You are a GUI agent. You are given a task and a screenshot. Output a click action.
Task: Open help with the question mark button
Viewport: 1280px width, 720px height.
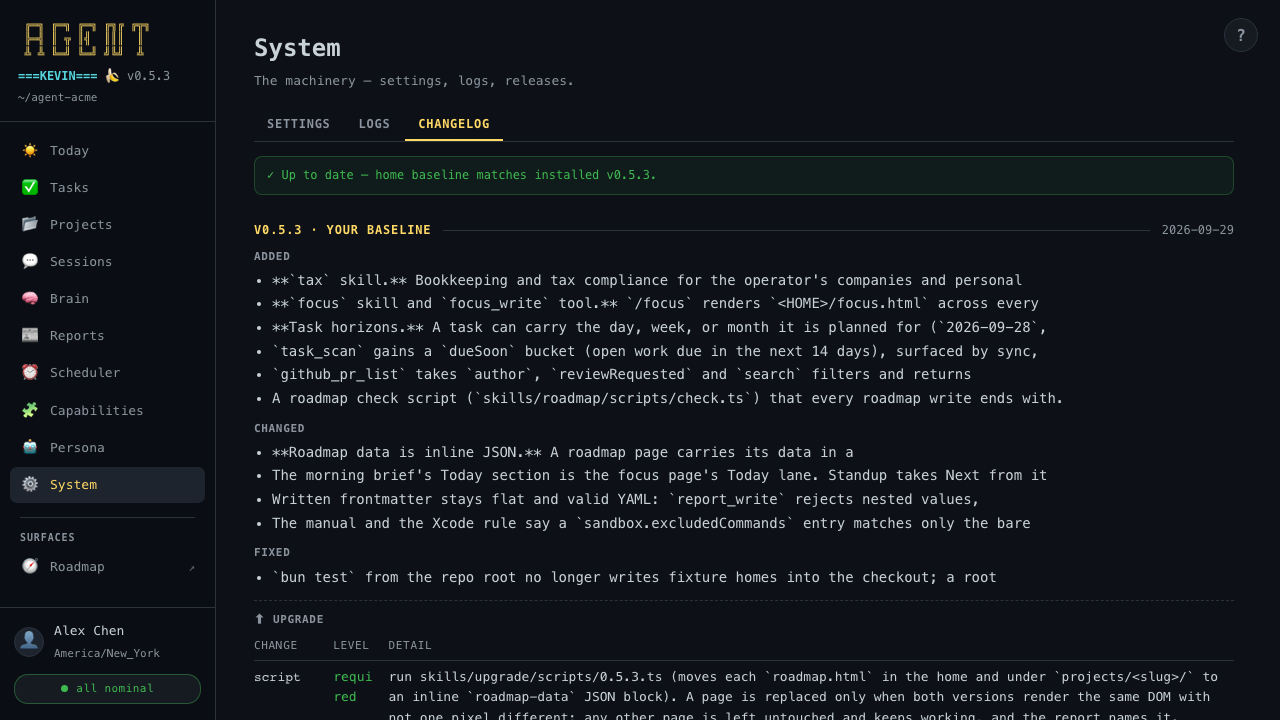[1241, 35]
